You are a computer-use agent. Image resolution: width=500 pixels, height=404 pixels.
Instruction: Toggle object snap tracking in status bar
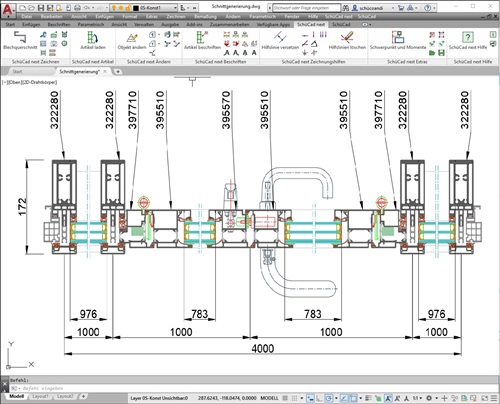344,398
